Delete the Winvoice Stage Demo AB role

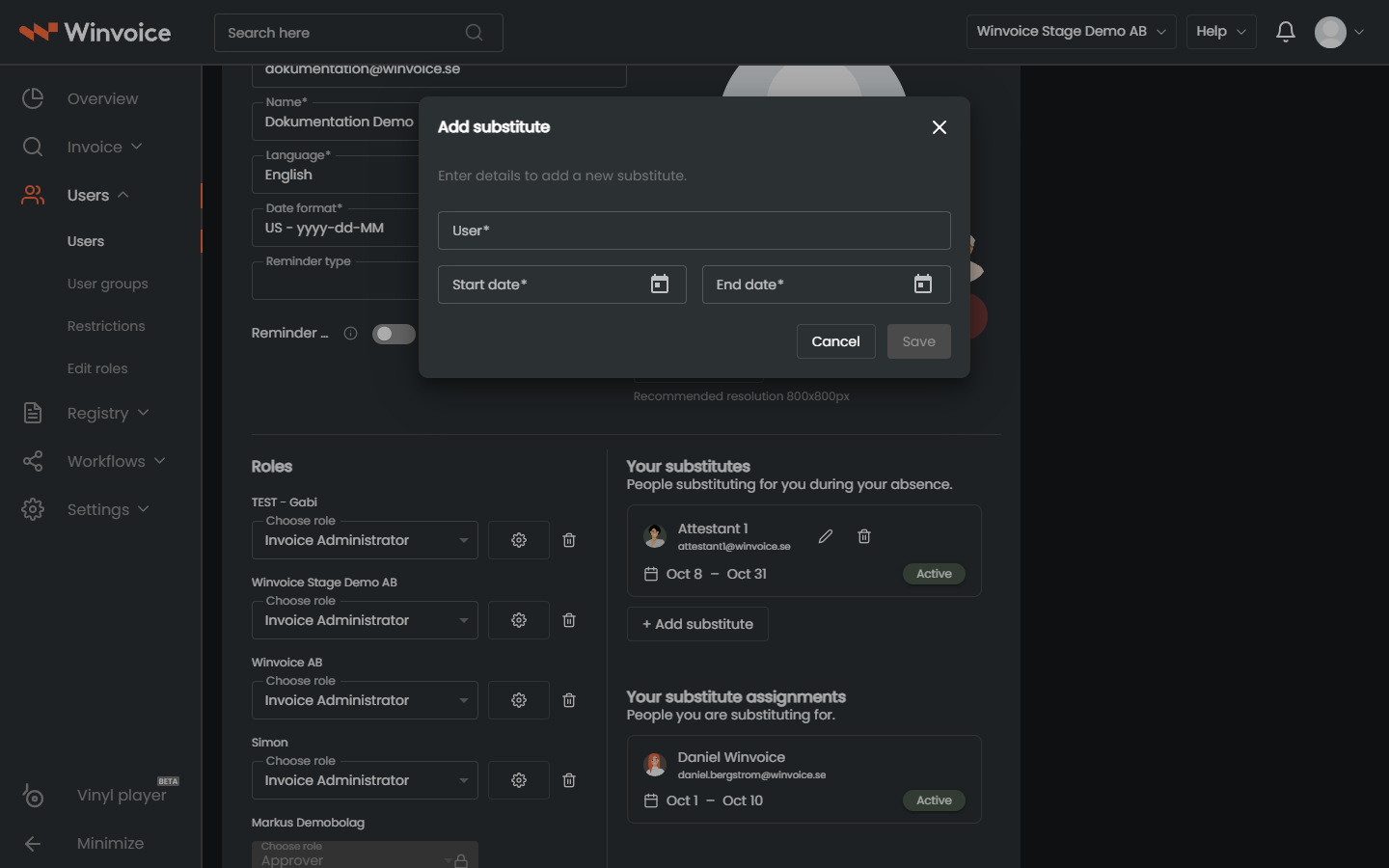coord(569,620)
